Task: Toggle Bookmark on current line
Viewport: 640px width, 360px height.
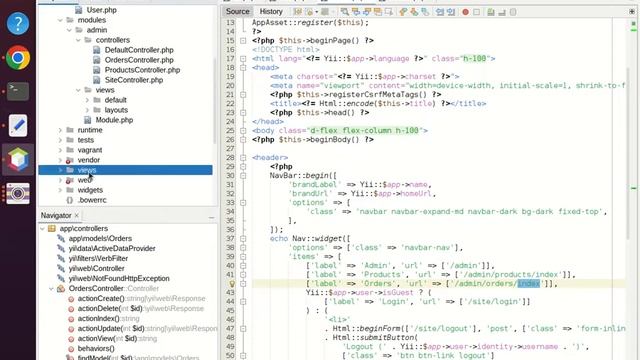Action: point(425,12)
